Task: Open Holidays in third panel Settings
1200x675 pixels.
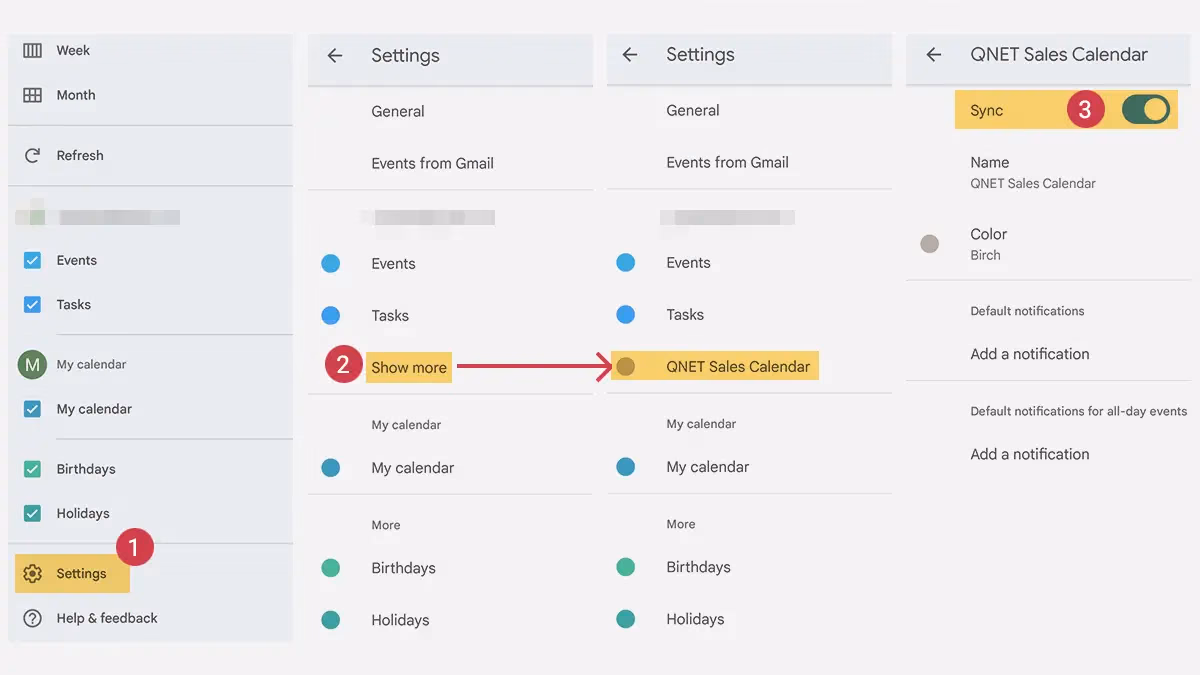Action: [695, 619]
